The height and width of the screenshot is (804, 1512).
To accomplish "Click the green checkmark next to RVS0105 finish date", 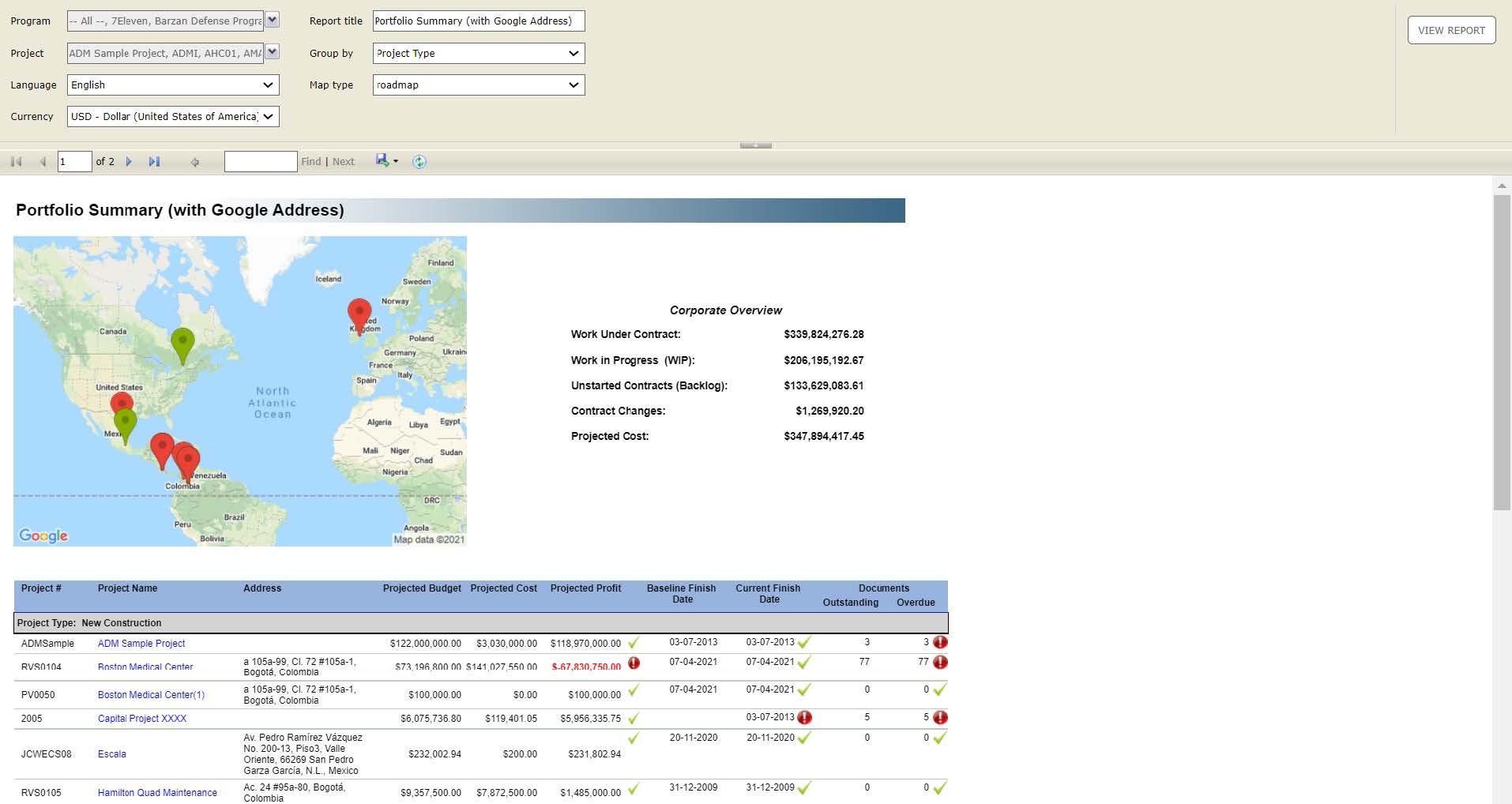I will tap(803, 787).
